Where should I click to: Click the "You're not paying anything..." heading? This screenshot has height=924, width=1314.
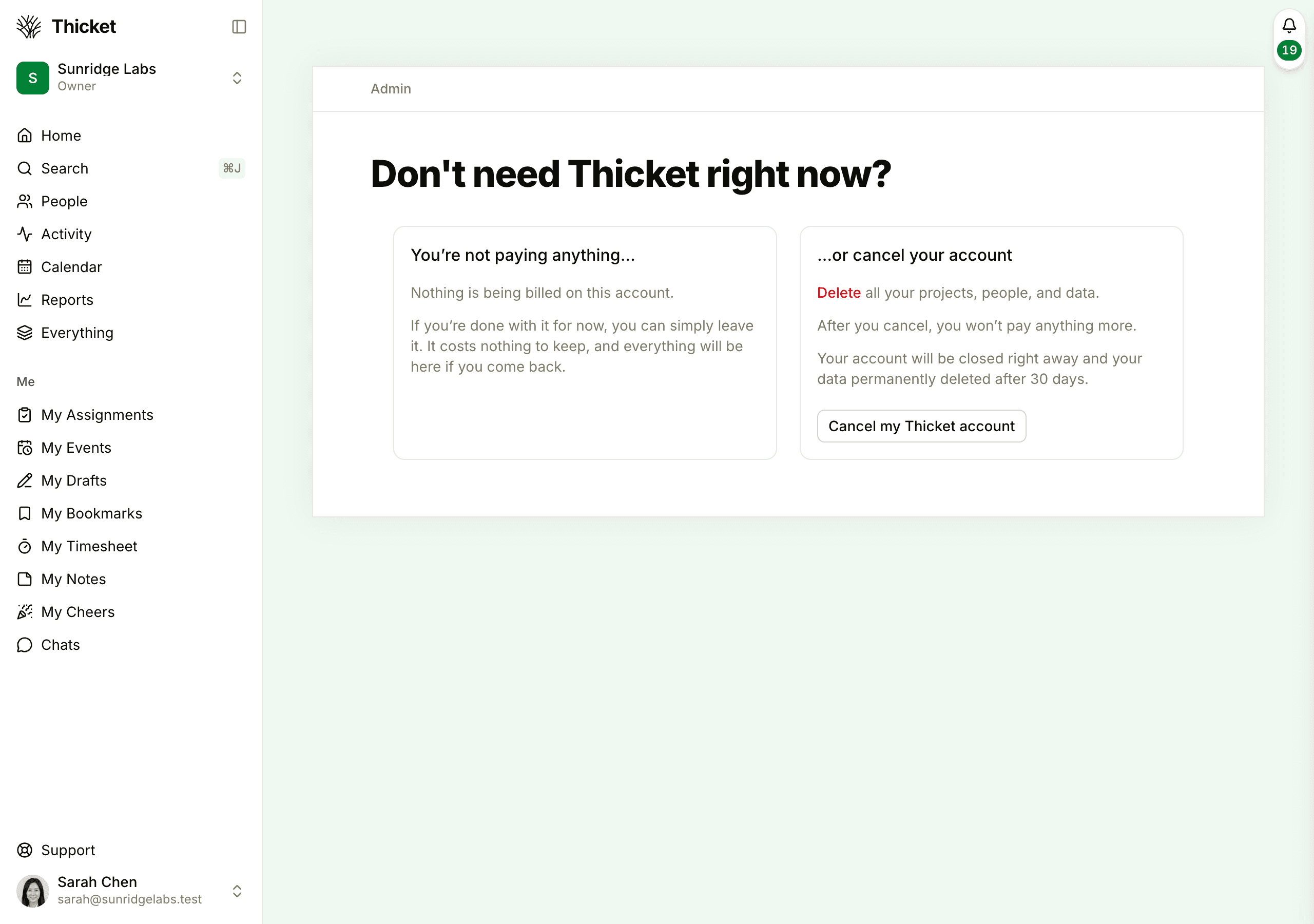pyautogui.click(x=523, y=255)
